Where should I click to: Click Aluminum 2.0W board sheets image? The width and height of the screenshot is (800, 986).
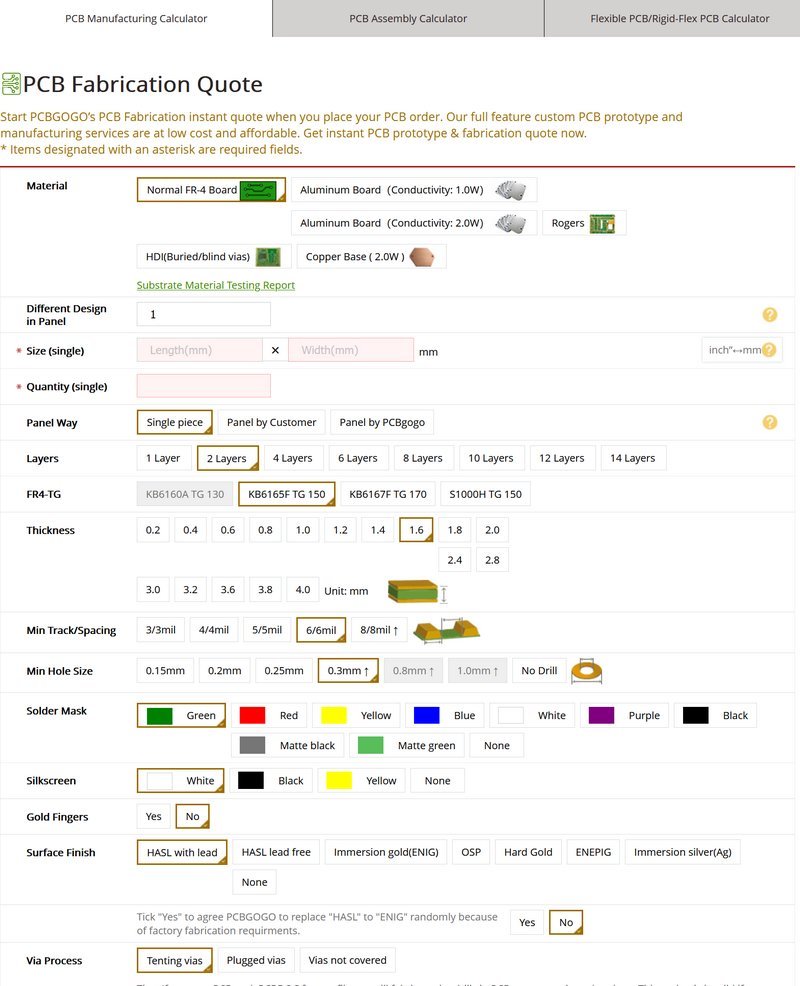510,223
